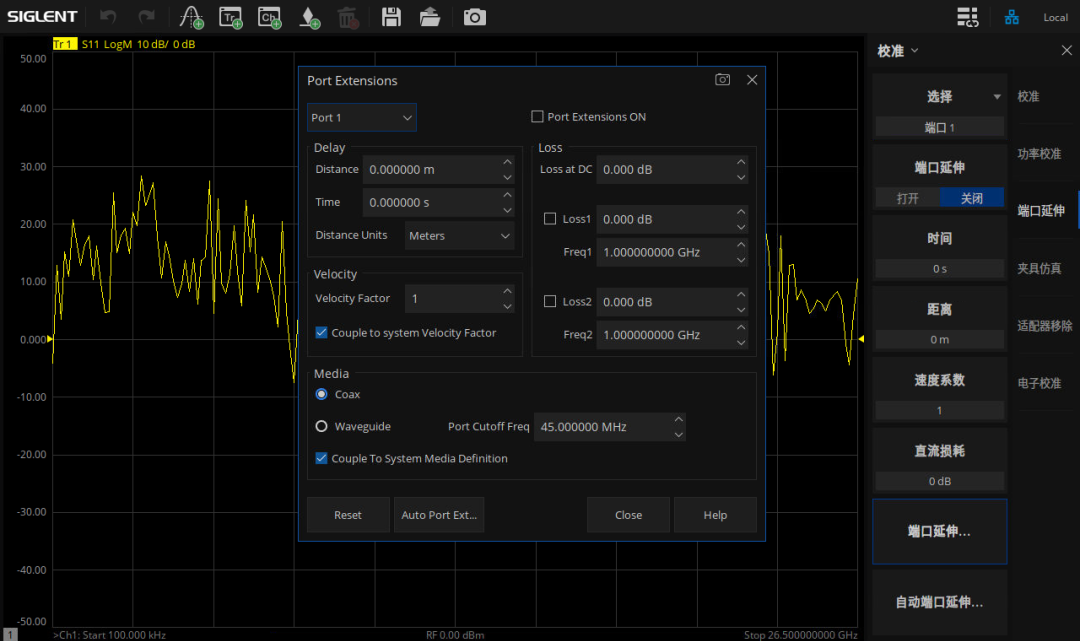Enable the Port Extensions ON checkbox
Viewport: 1080px width, 641px height.
pos(537,117)
